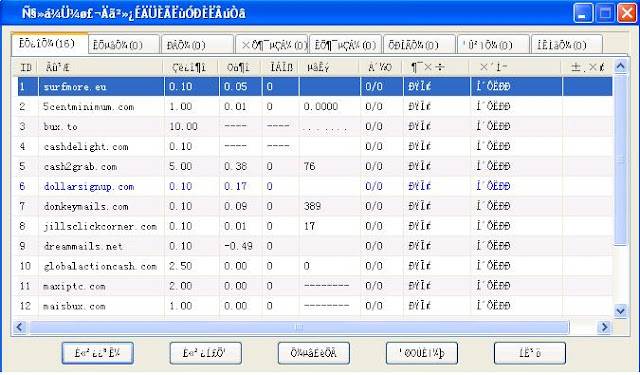640x375 pixels.
Task: Click the -0.49 value in the dreammails.net row
Action: pos(238,246)
